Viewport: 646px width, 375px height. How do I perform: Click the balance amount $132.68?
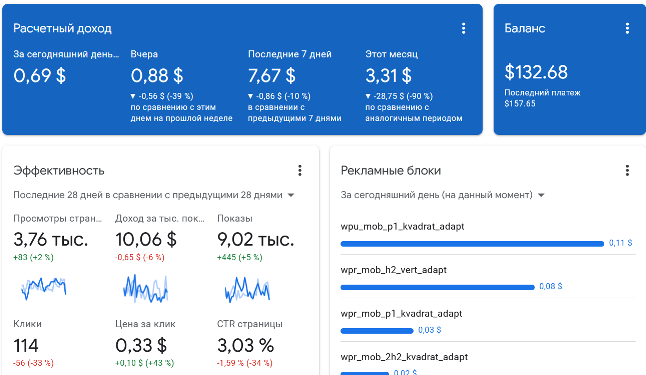[x=536, y=72]
